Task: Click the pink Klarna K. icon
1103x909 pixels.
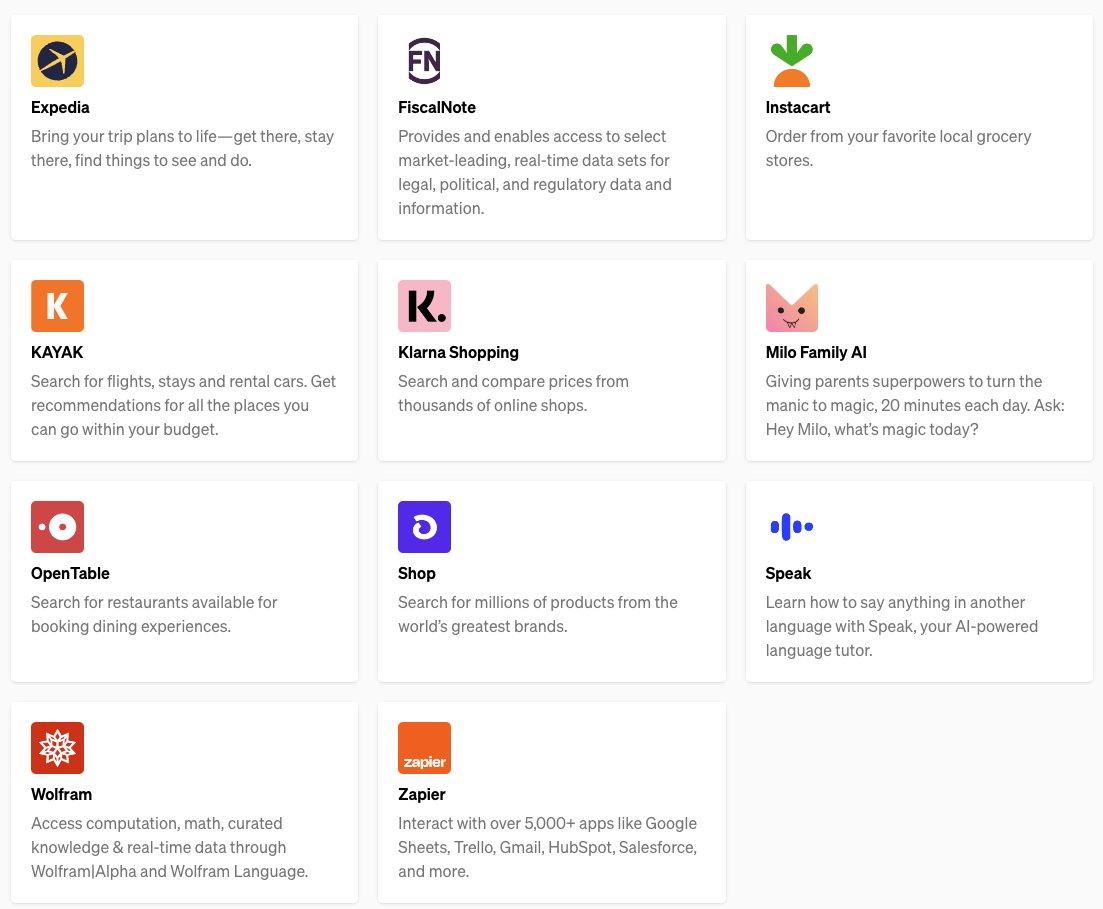Action: pos(424,306)
